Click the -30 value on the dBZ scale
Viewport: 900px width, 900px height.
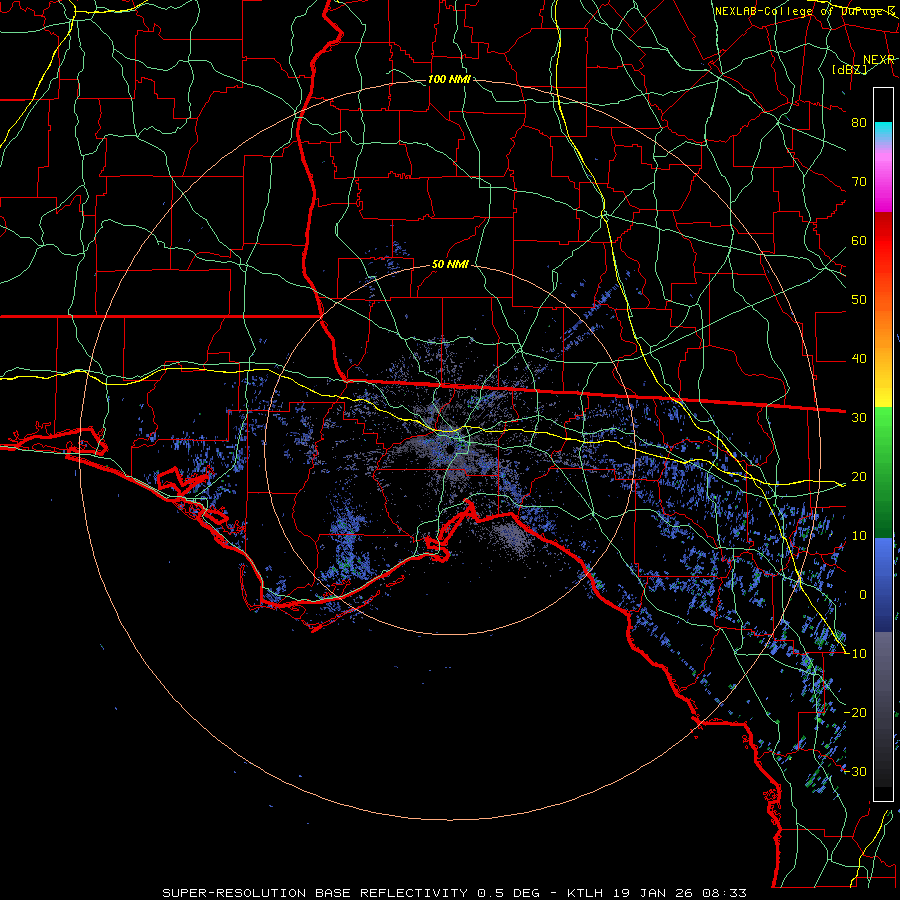coord(855,771)
